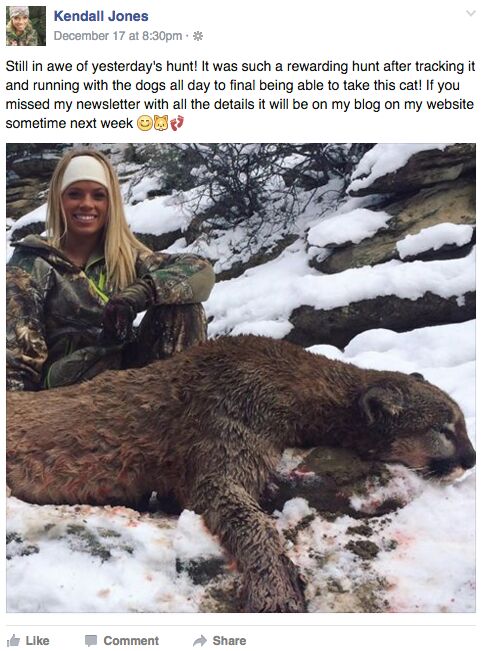Click the post text about yesterday's hunt
The height and width of the screenshot is (651, 482).
240,95
